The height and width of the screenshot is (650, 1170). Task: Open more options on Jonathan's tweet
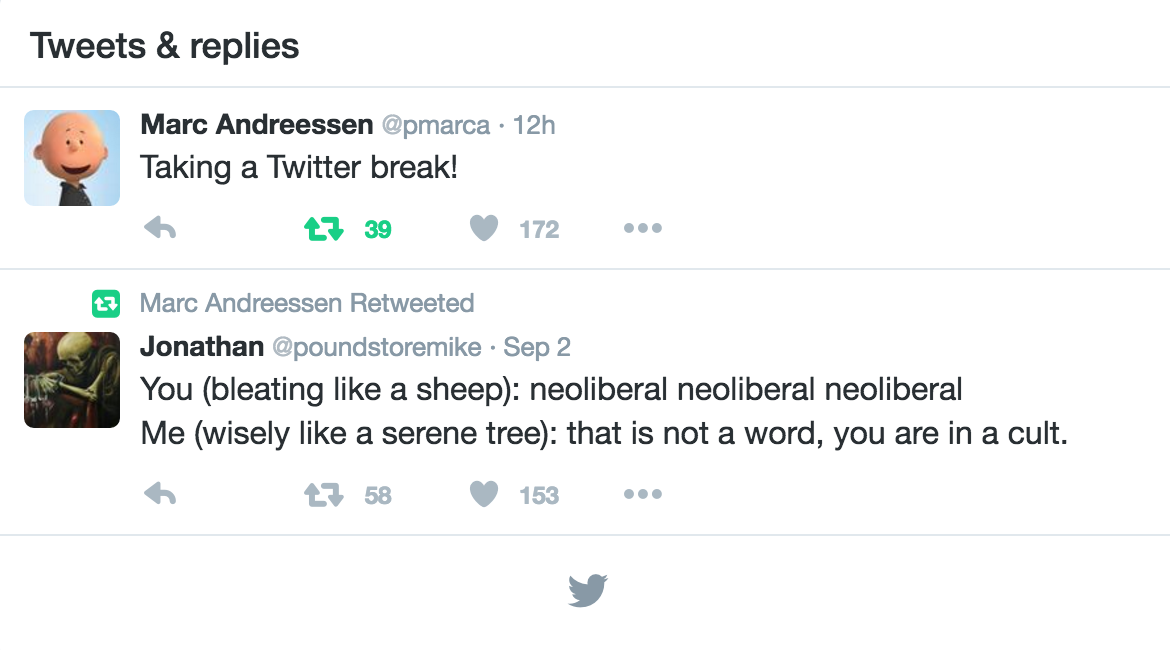coord(642,494)
